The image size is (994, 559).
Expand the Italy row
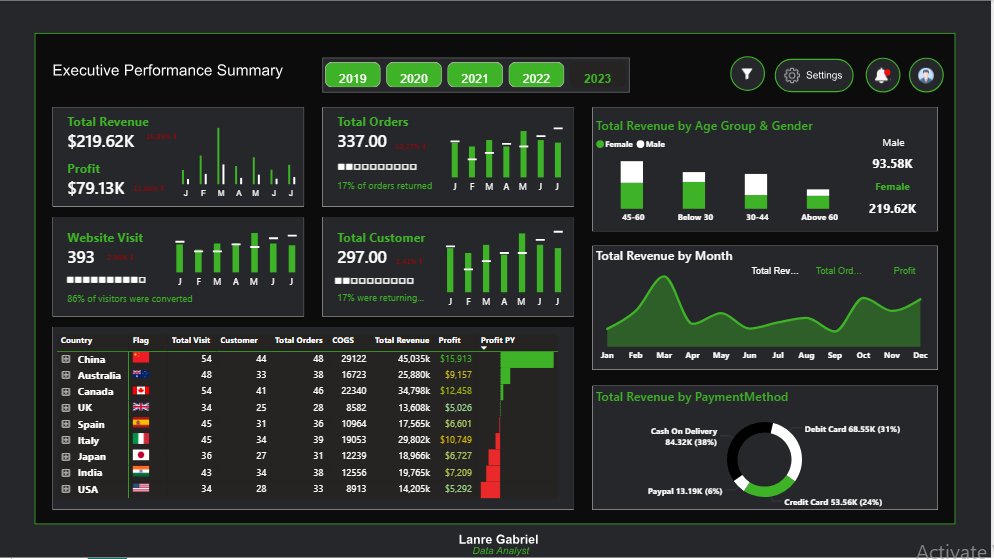65,440
